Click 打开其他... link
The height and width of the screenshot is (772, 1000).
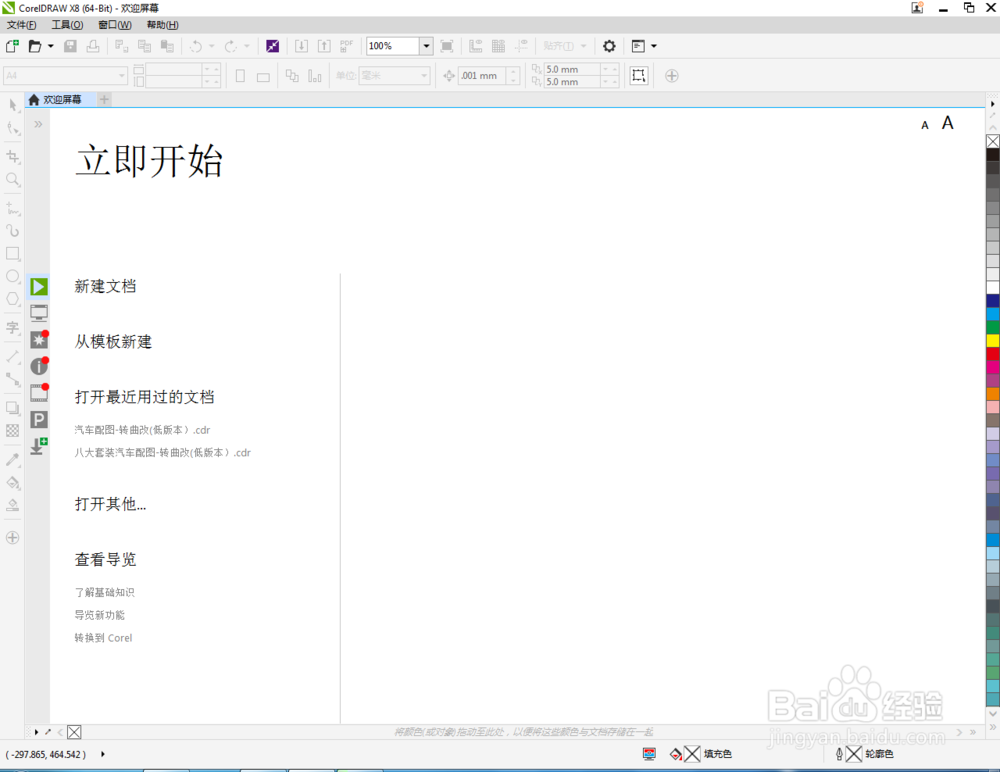pos(110,504)
